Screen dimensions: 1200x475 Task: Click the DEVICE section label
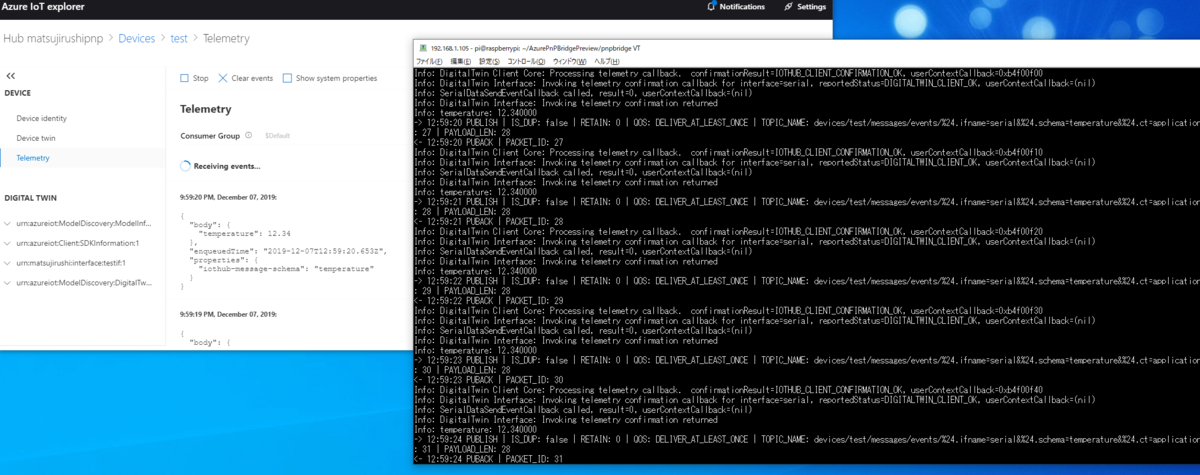[x=18, y=93]
